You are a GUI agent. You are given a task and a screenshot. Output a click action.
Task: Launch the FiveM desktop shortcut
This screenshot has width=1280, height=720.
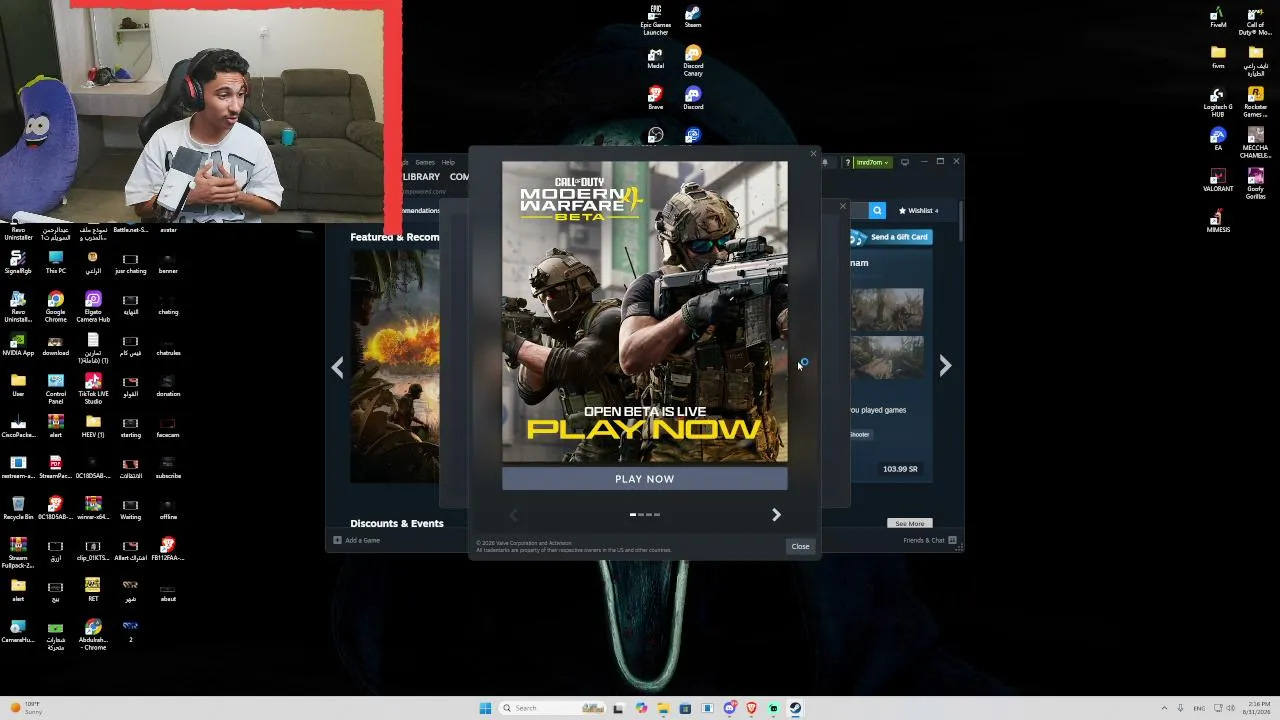(1218, 17)
